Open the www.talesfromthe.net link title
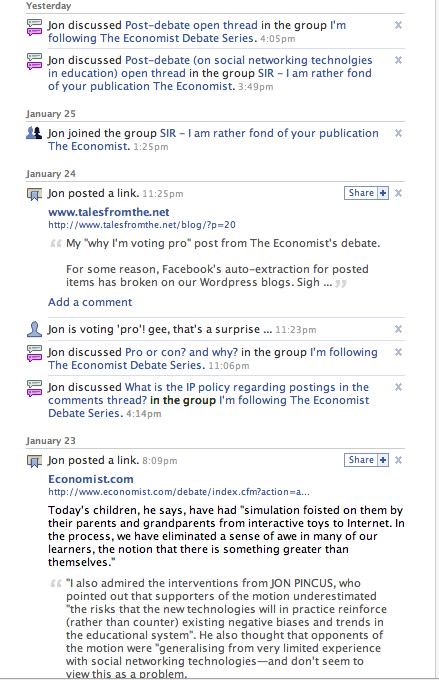Image resolution: width=439 pixels, height=680 pixels. tap(108, 212)
